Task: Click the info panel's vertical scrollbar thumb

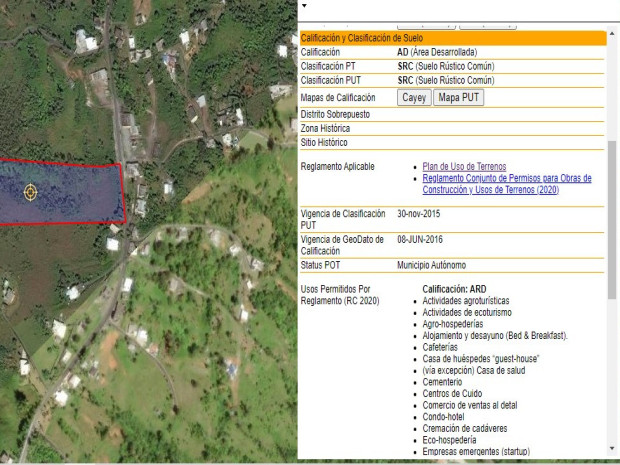Action: tap(612, 220)
